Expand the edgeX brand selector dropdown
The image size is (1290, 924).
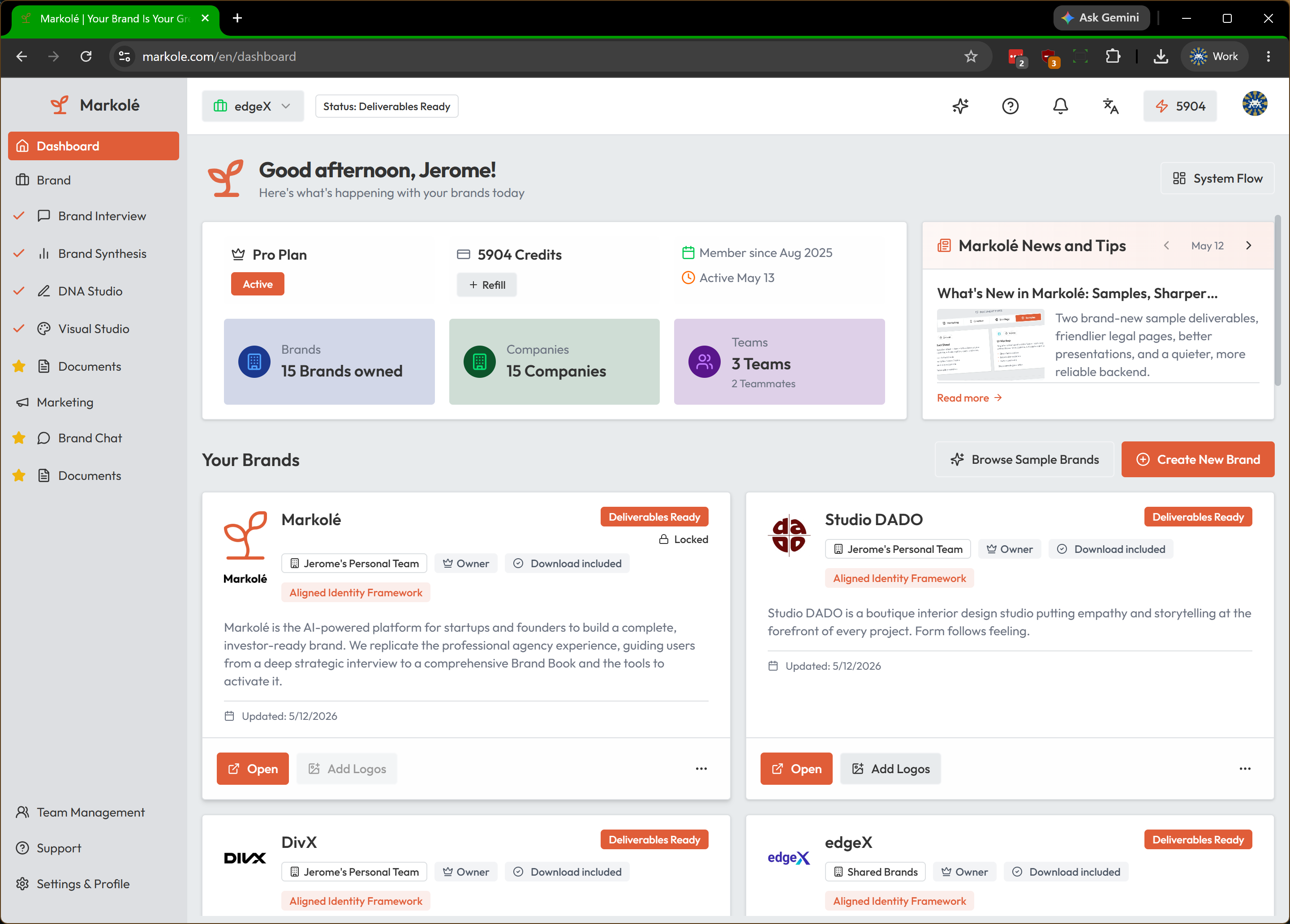(253, 107)
